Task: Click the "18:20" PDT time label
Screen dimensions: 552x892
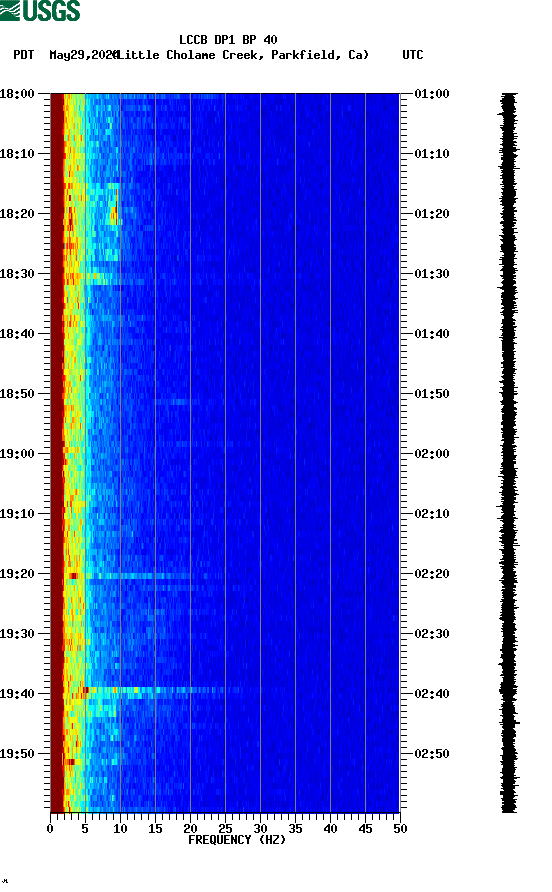Action: (x=17, y=213)
